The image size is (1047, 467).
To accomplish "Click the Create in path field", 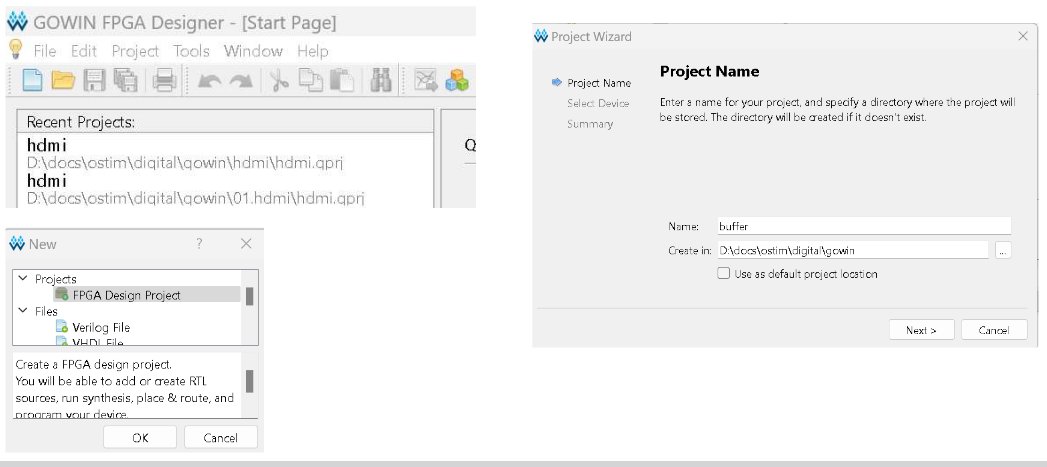I will tap(852, 251).
